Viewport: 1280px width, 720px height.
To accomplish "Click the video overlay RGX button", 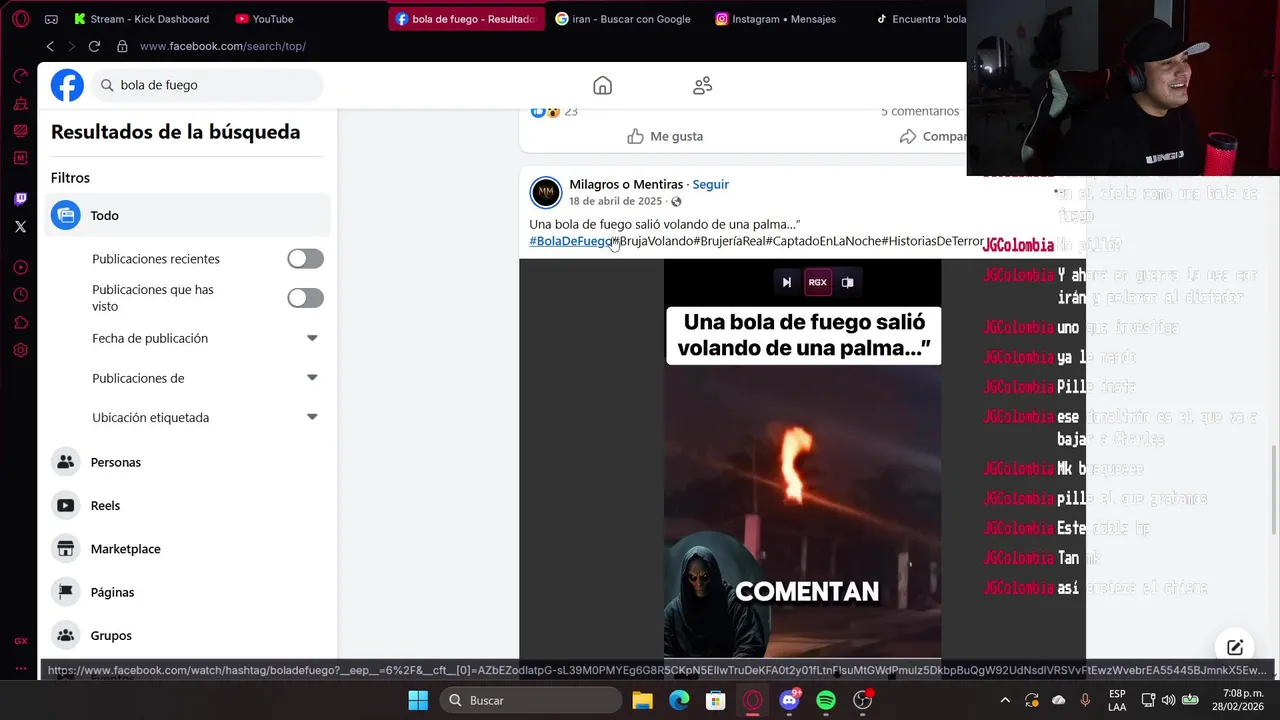I will [x=817, y=282].
